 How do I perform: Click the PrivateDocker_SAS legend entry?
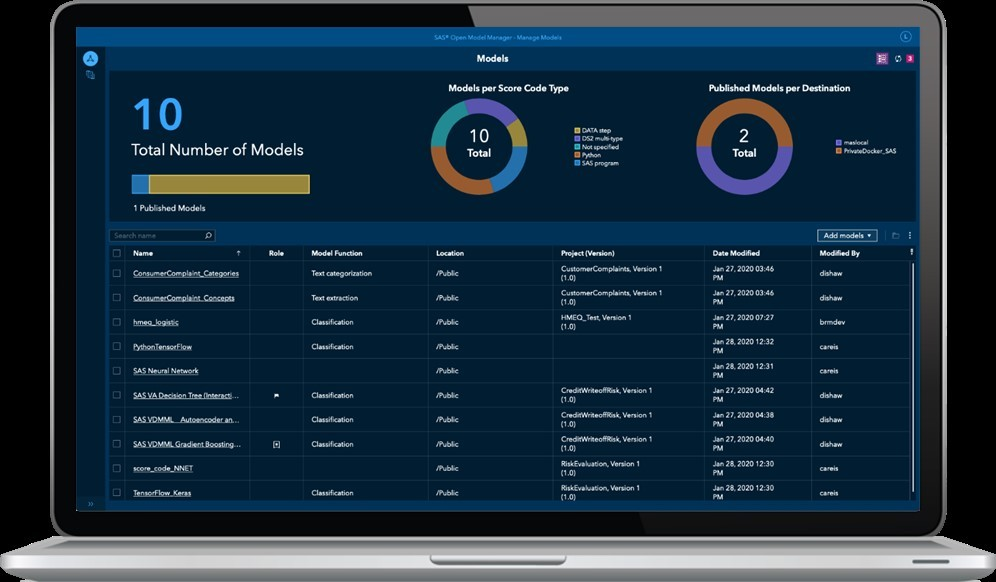[866, 151]
